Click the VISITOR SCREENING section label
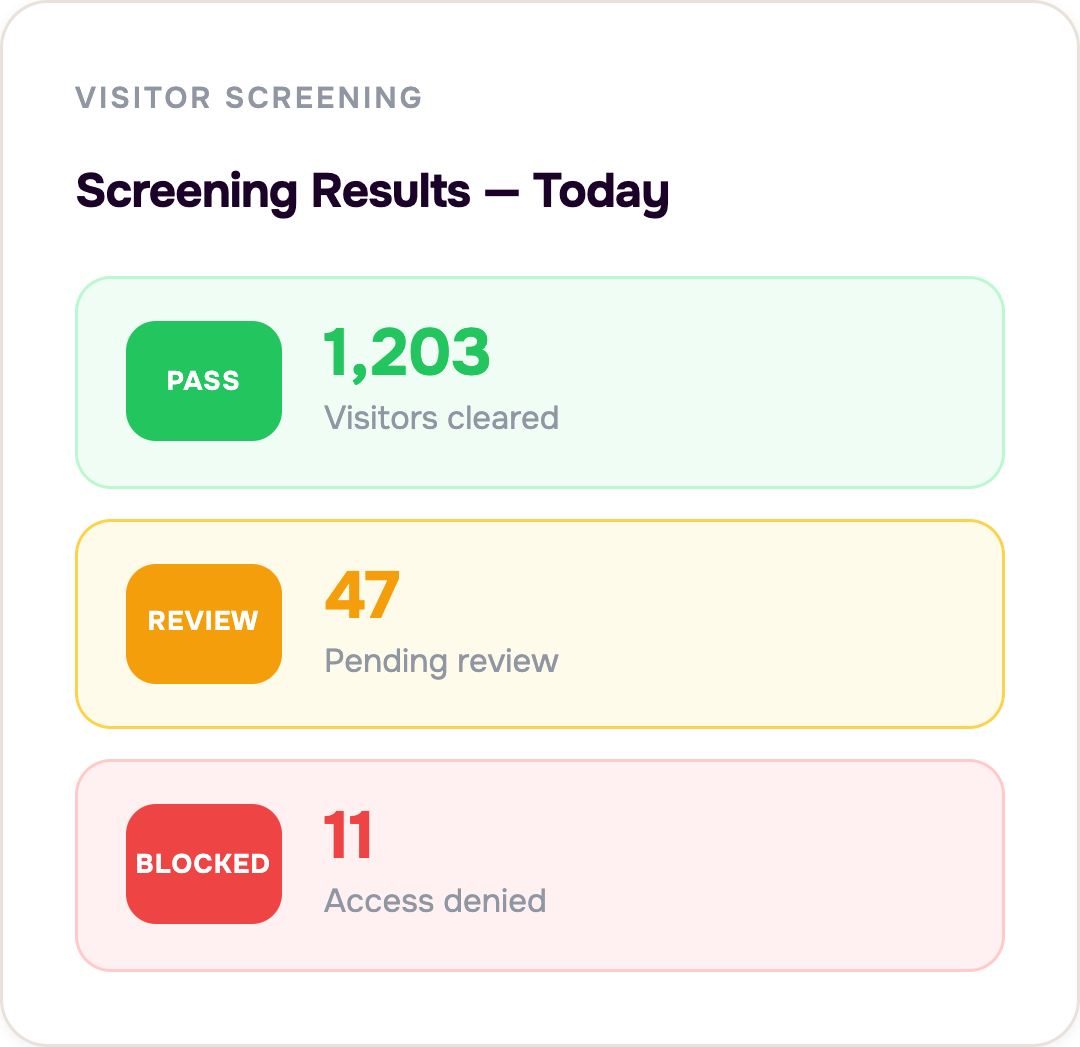 click(249, 98)
